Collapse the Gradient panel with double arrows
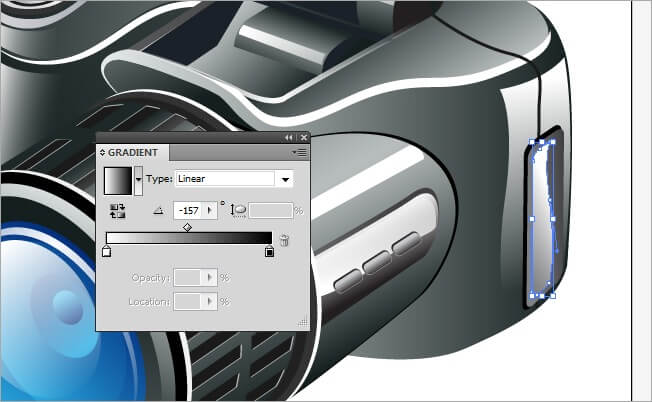The width and height of the screenshot is (652, 402). [289, 137]
